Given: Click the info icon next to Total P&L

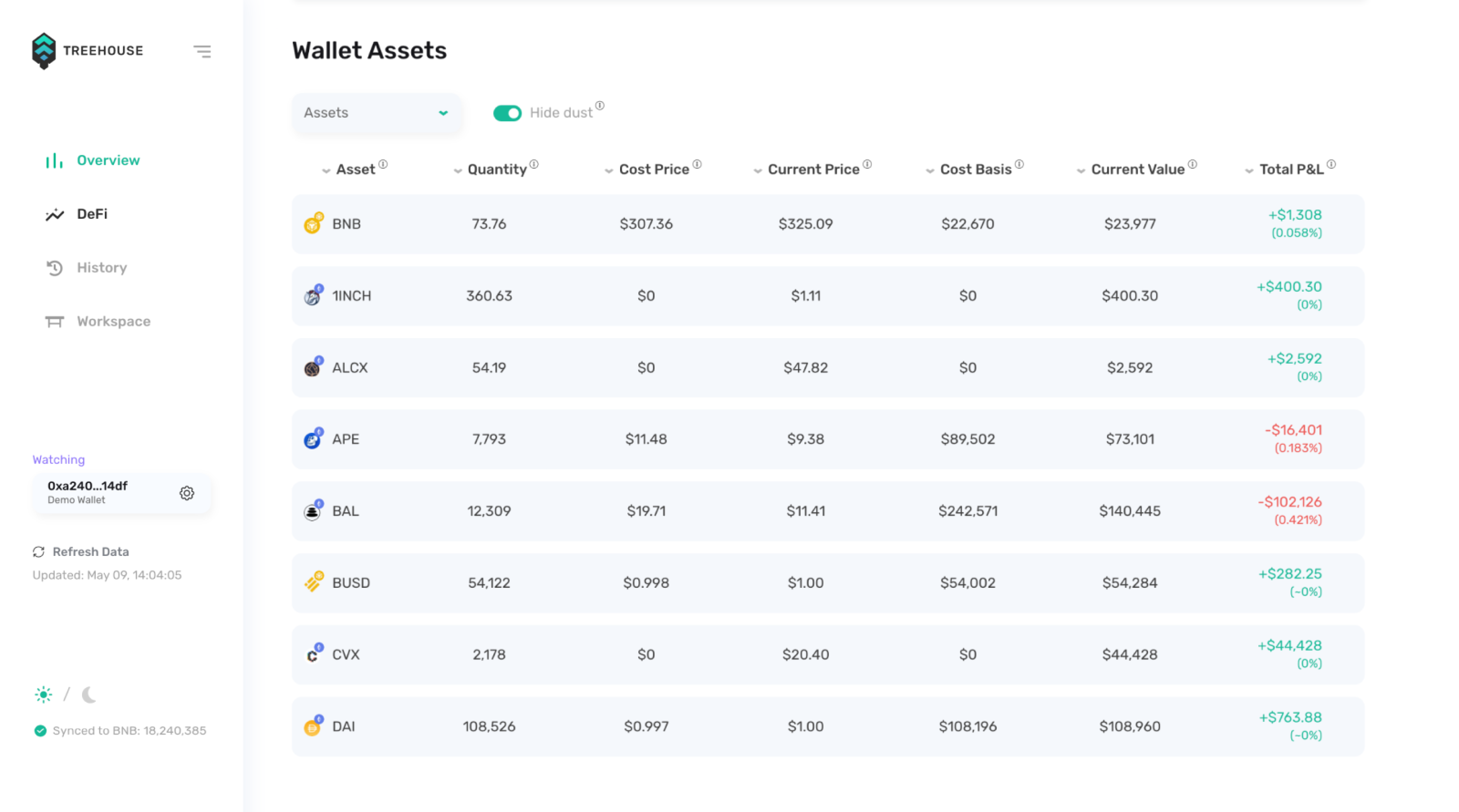Looking at the screenshot, I should 1331,165.
